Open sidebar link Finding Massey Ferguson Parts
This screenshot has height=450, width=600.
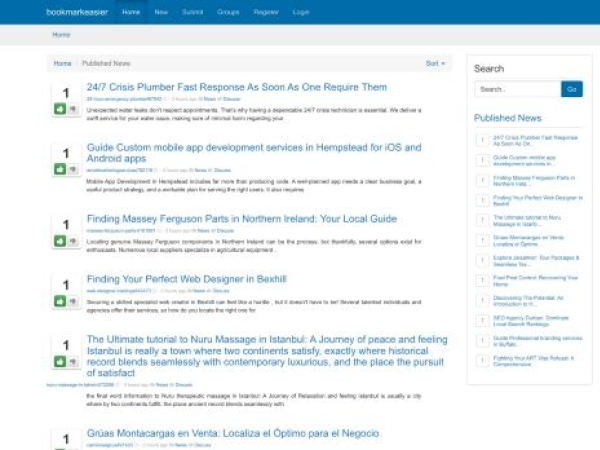click(x=534, y=181)
